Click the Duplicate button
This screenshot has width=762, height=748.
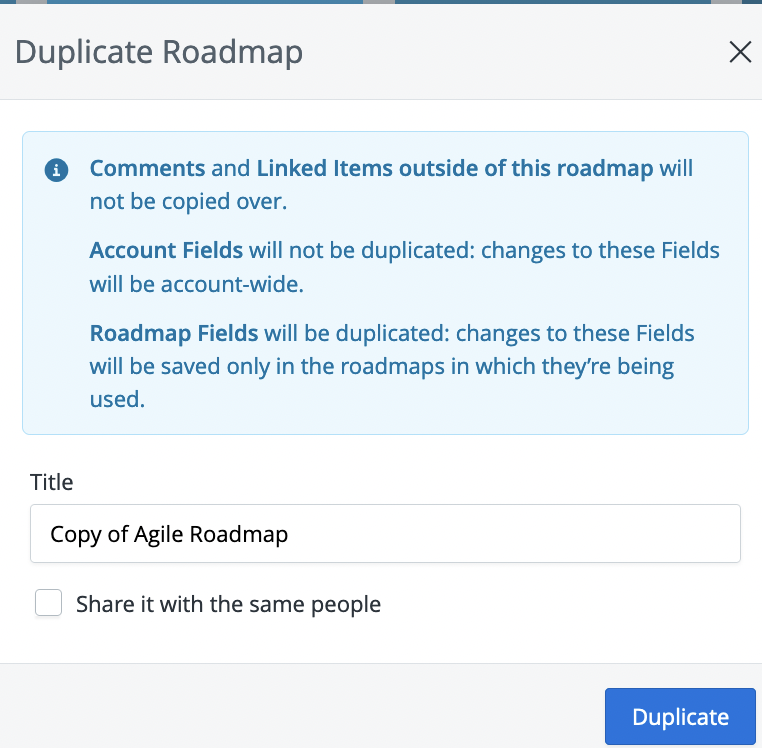[680, 716]
